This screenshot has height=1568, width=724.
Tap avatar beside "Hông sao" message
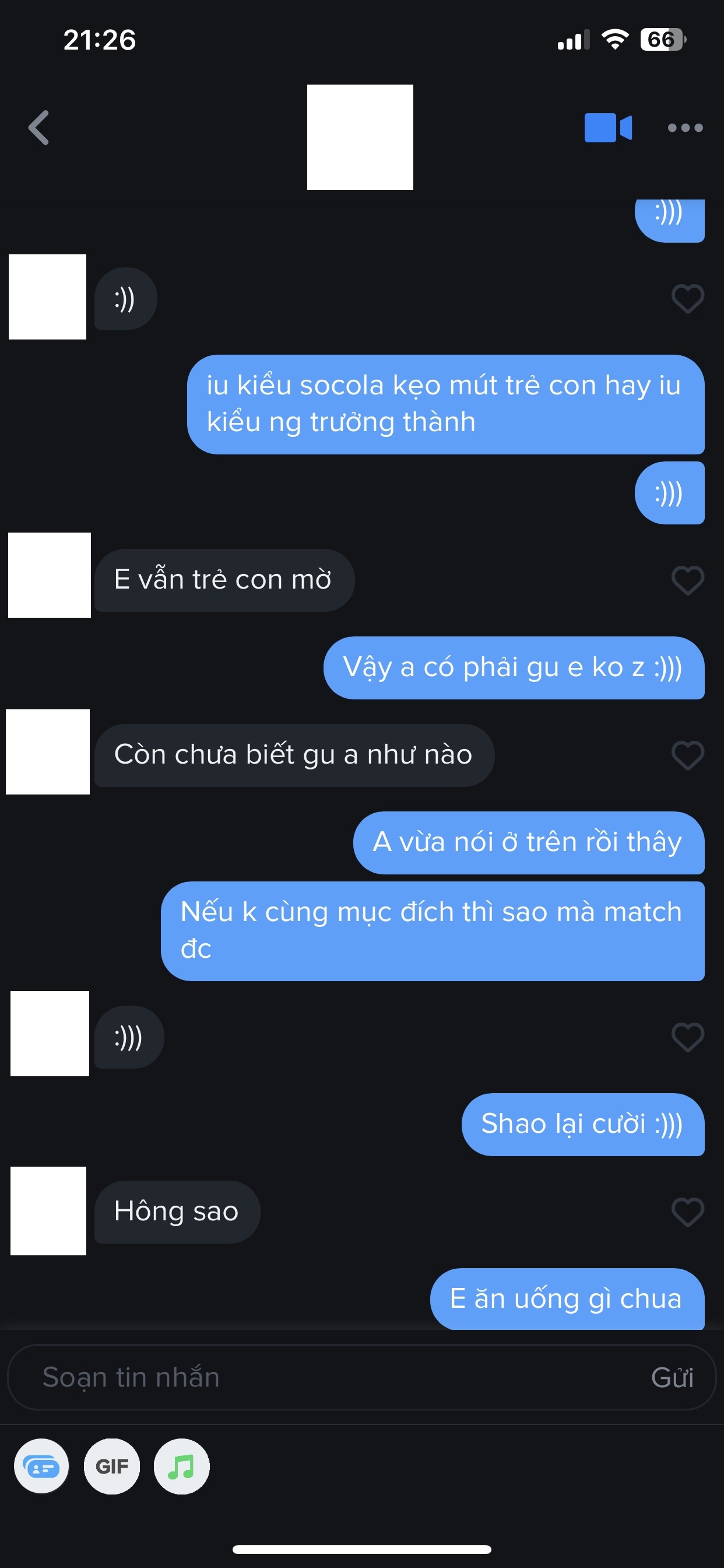48,1210
